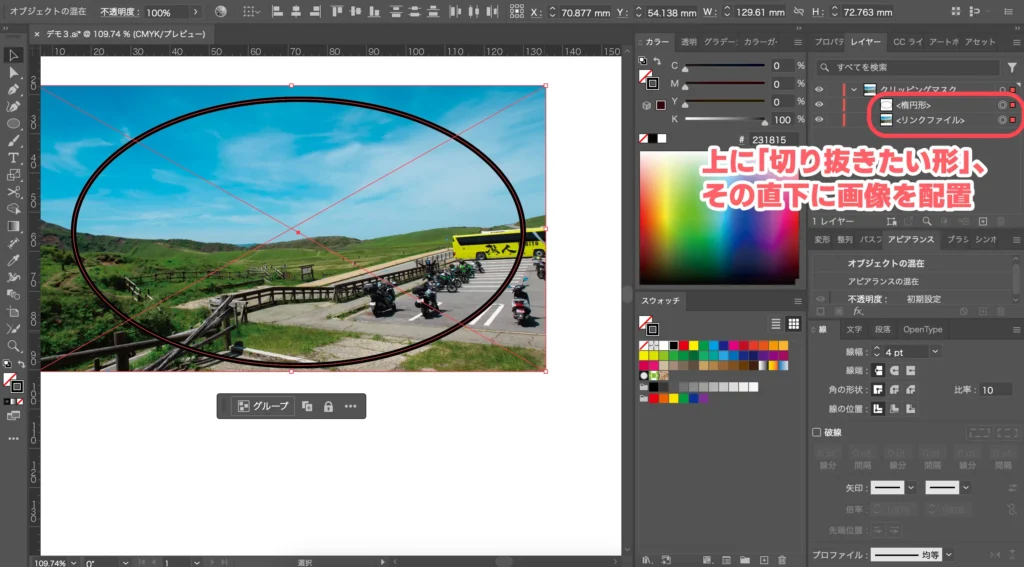Select the Type tool in toolbar

point(14,157)
